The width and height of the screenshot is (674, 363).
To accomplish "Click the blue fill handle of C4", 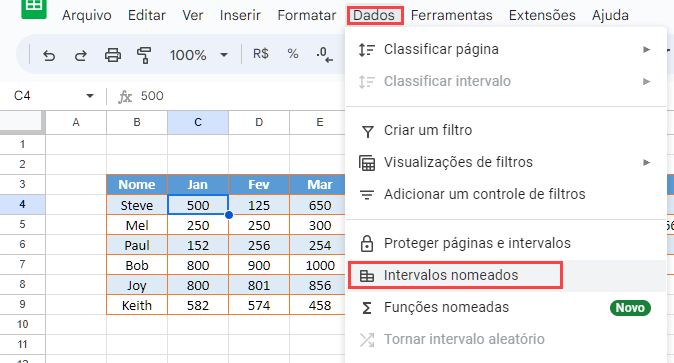I will click(x=229, y=215).
